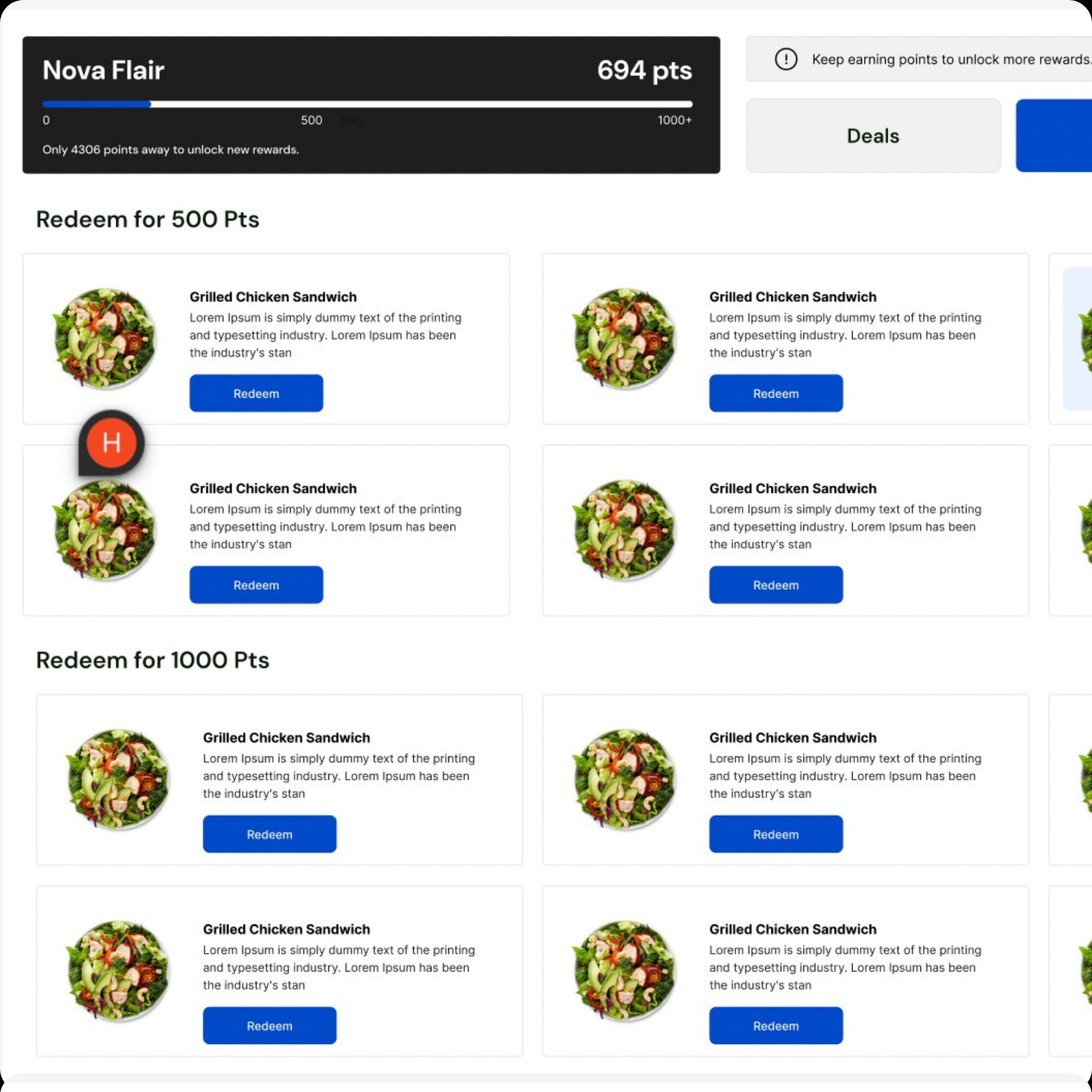The image size is (1092, 1092).
Task: Redeem the bottom-left sandwich under 500 Pts
Action: (x=256, y=585)
